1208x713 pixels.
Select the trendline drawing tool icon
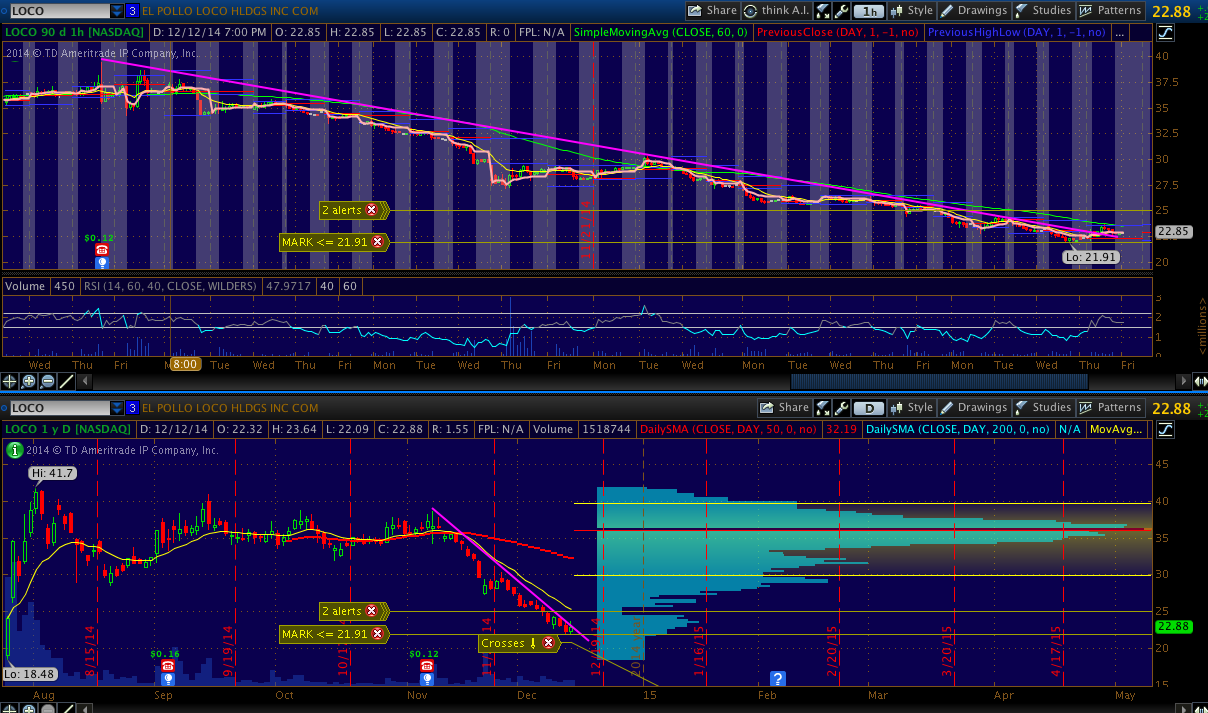pyautogui.click(x=67, y=381)
